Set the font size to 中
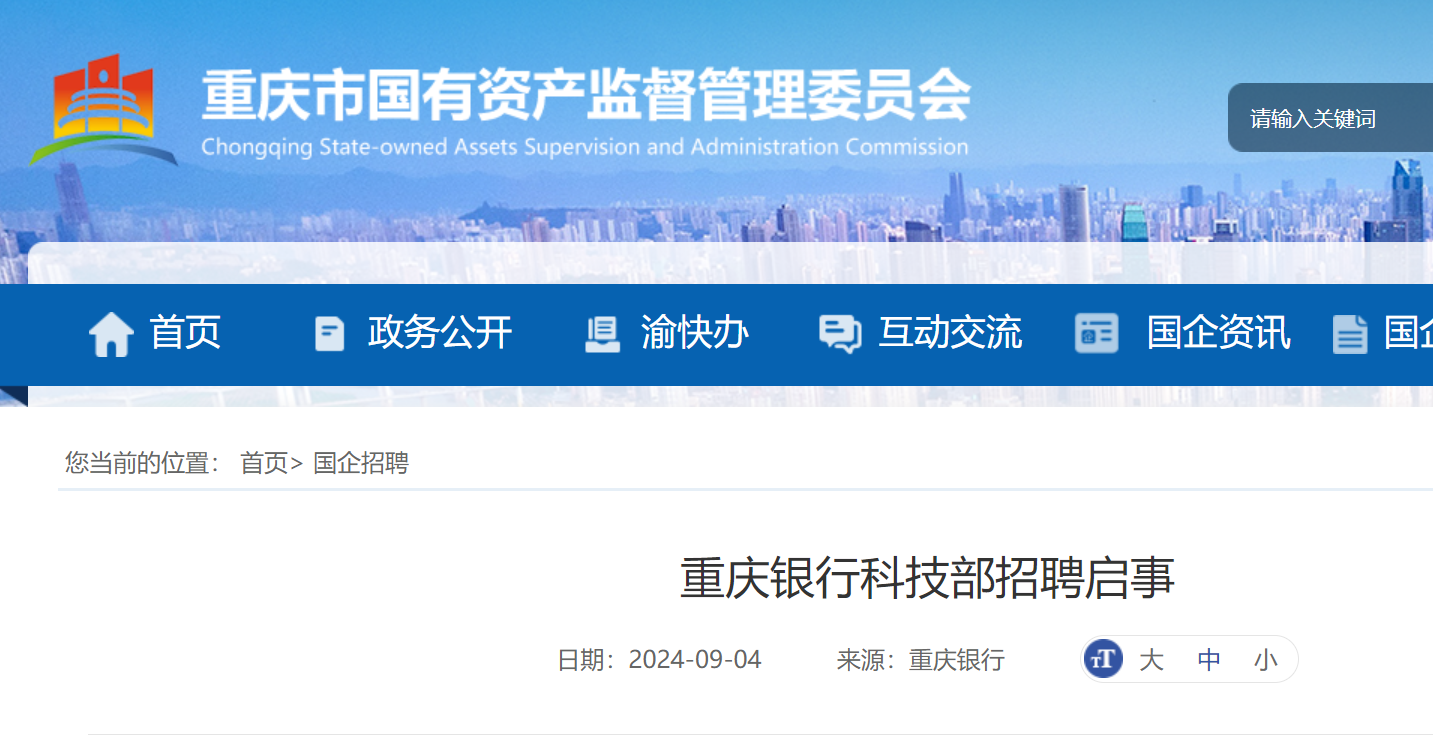The width and height of the screenshot is (1433, 754). tap(1209, 660)
